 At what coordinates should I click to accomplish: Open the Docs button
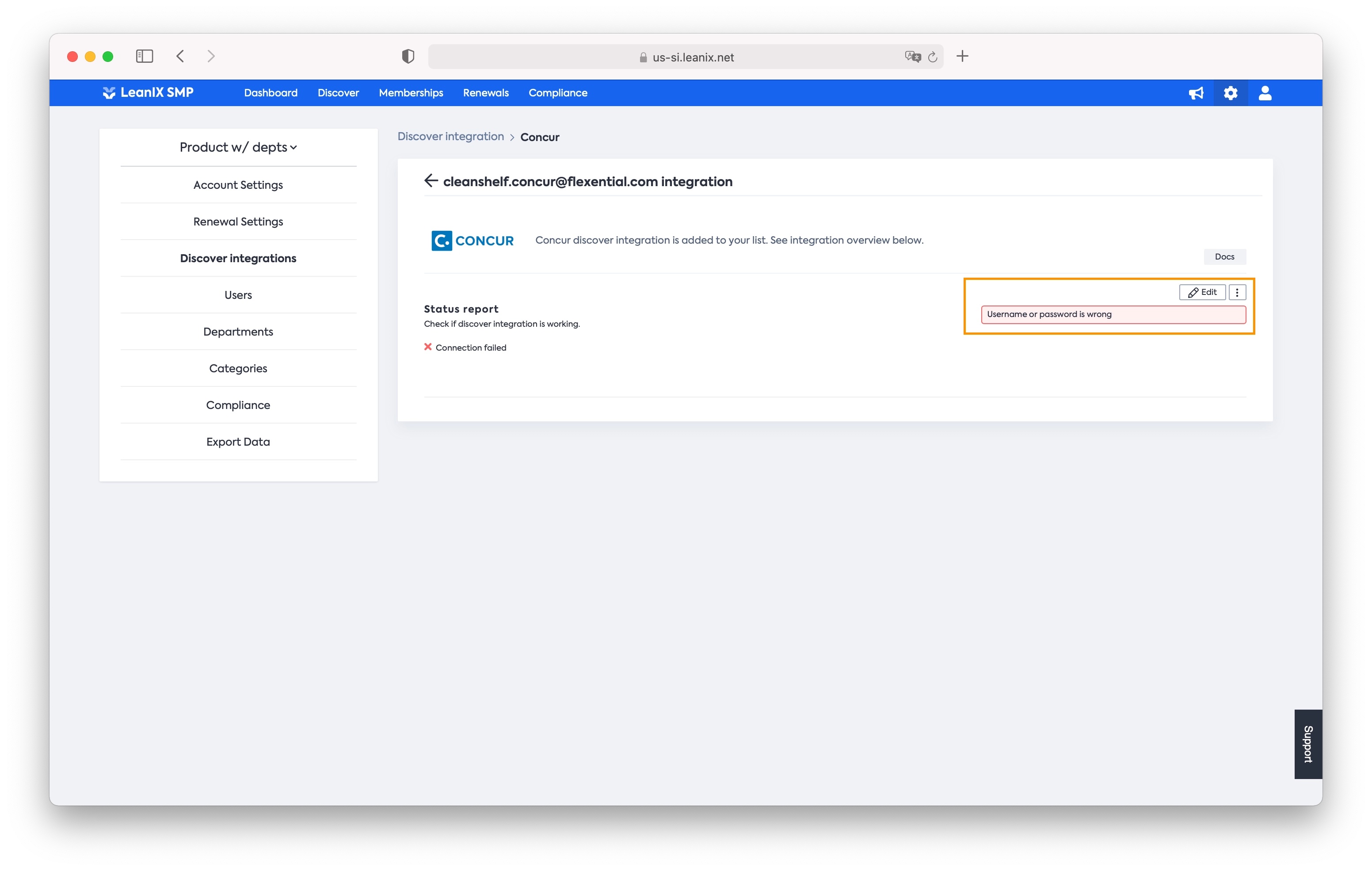click(1224, 256)
